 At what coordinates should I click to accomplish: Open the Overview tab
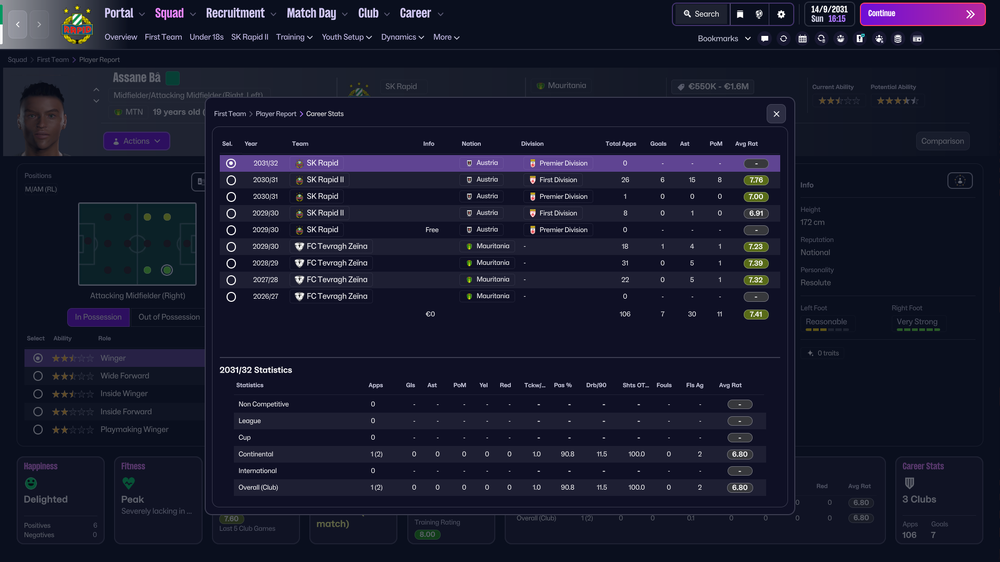[x=121, y=37]
